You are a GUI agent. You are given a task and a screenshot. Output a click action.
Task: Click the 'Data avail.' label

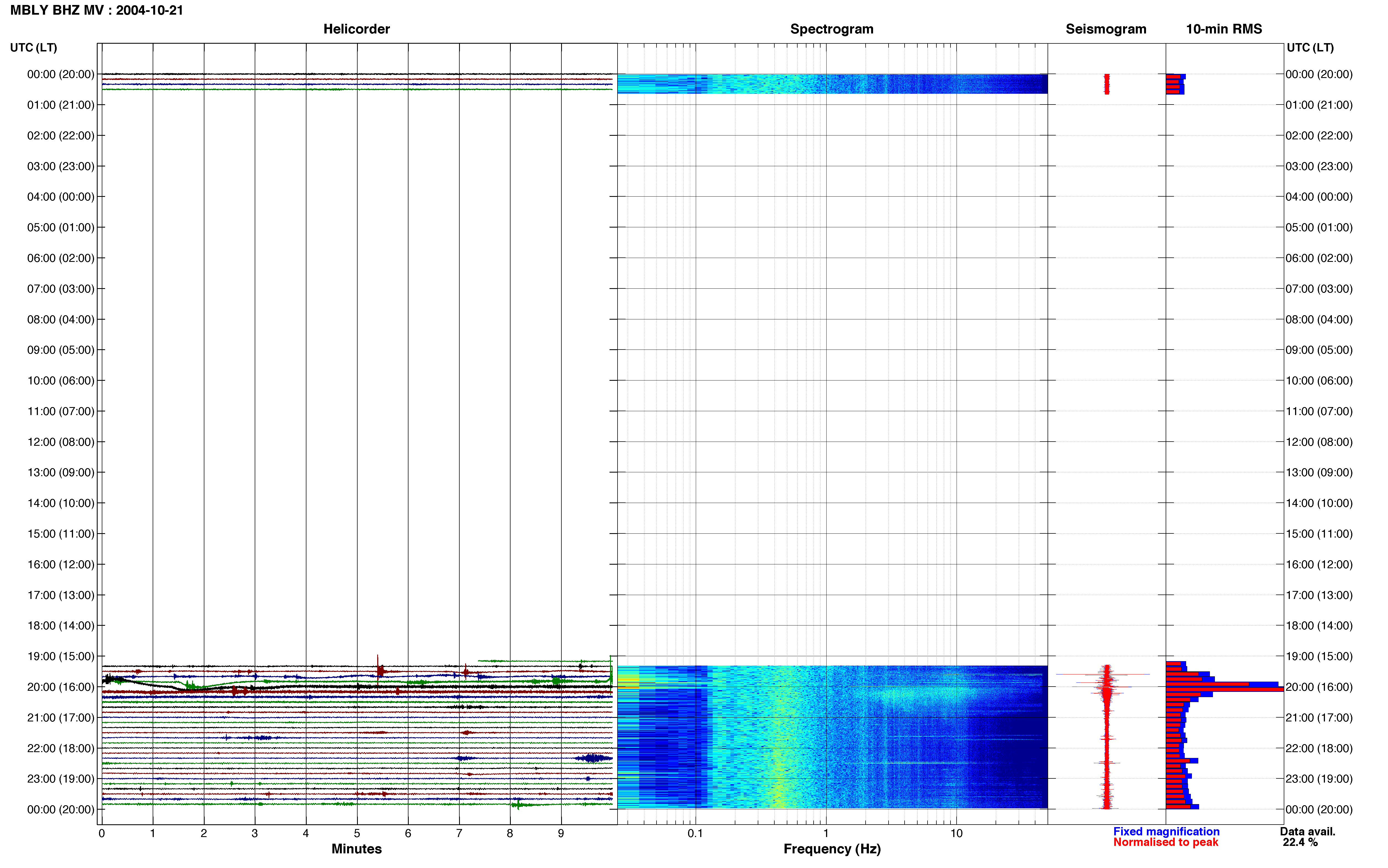tap(1308, 831)
